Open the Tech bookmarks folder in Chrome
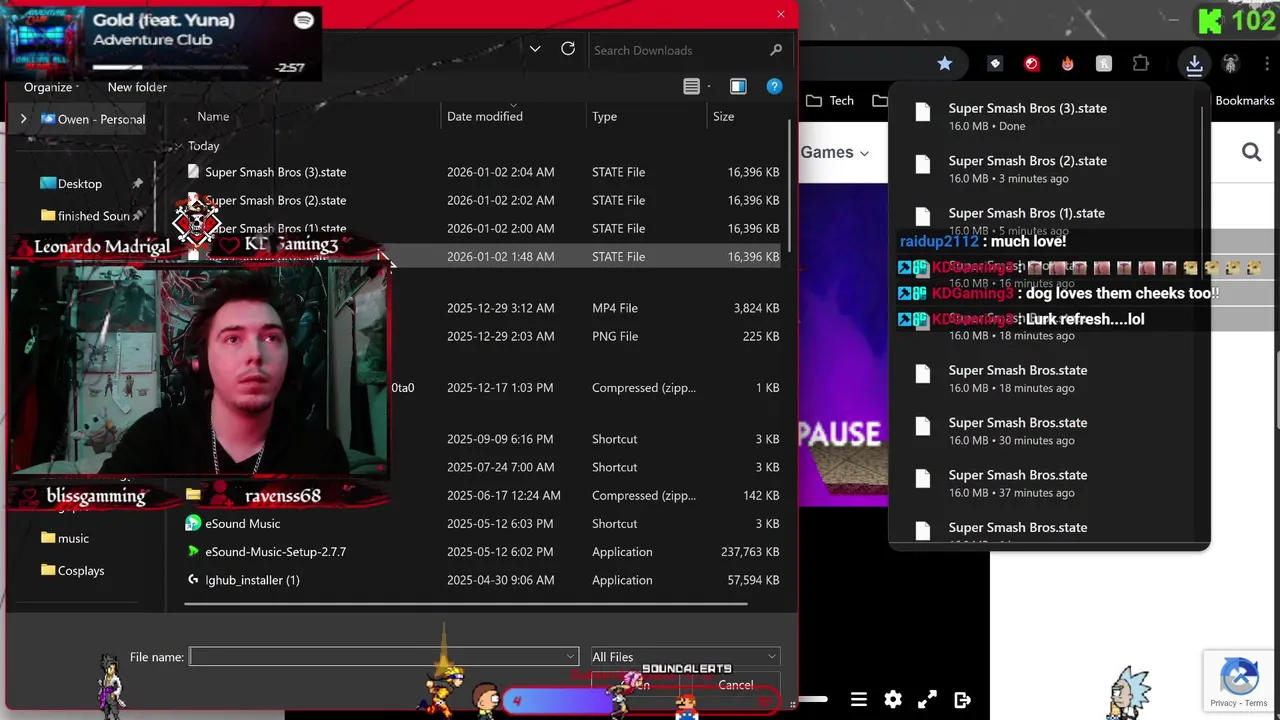Screen dimensions: 1280x720 (830, 101)
